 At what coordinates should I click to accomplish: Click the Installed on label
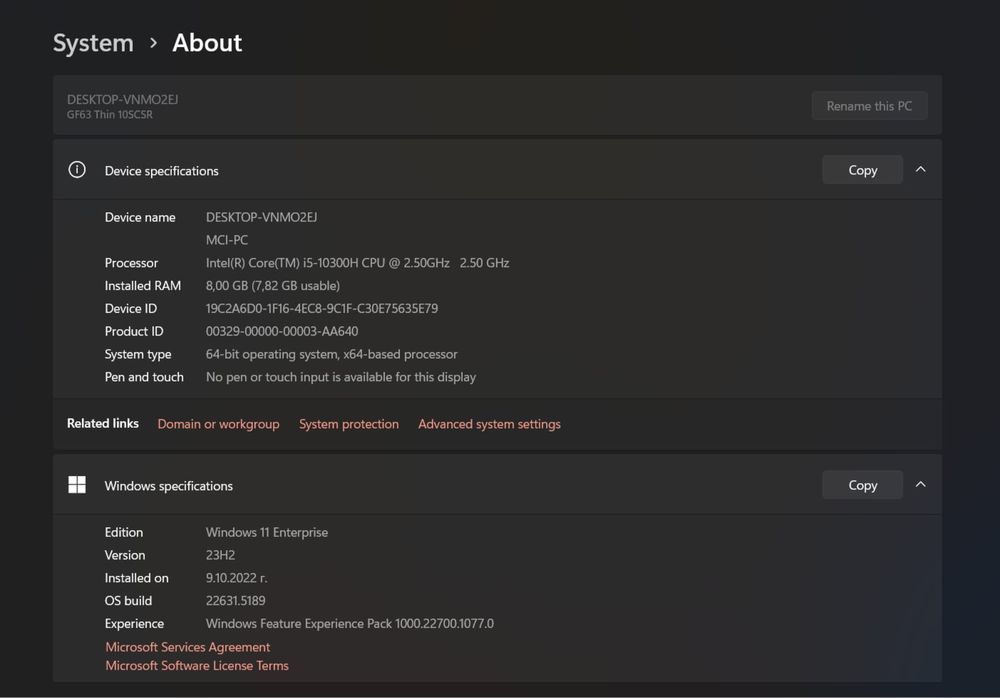coord(136,578)
